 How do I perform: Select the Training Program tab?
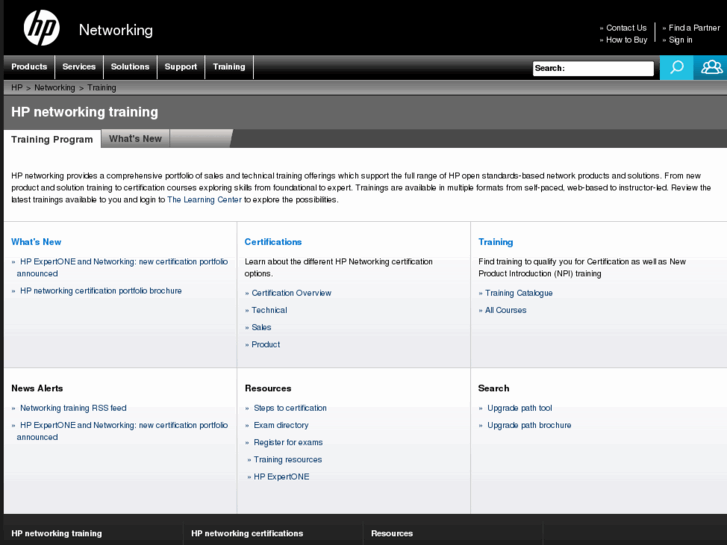(x=52, y=139)
